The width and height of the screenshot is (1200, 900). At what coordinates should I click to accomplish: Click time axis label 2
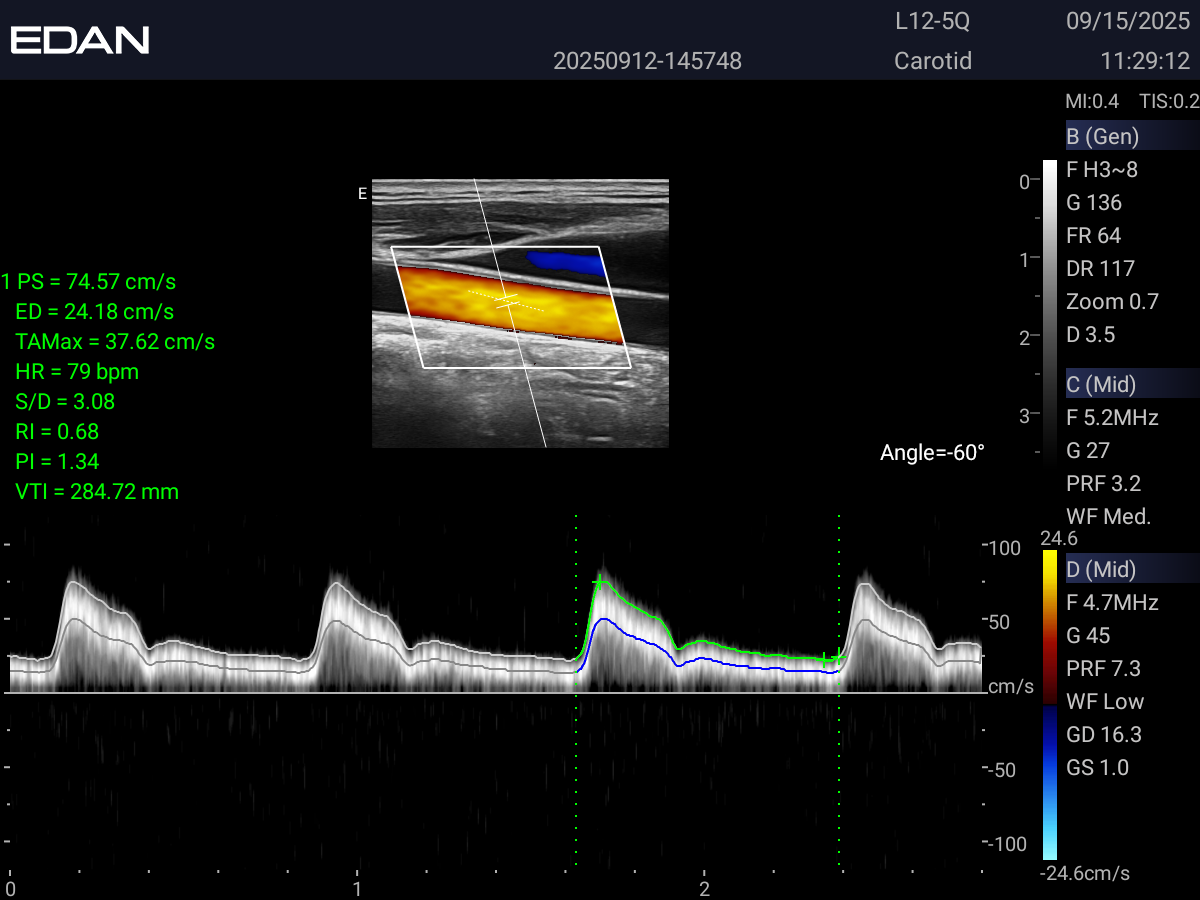point(704,888)
